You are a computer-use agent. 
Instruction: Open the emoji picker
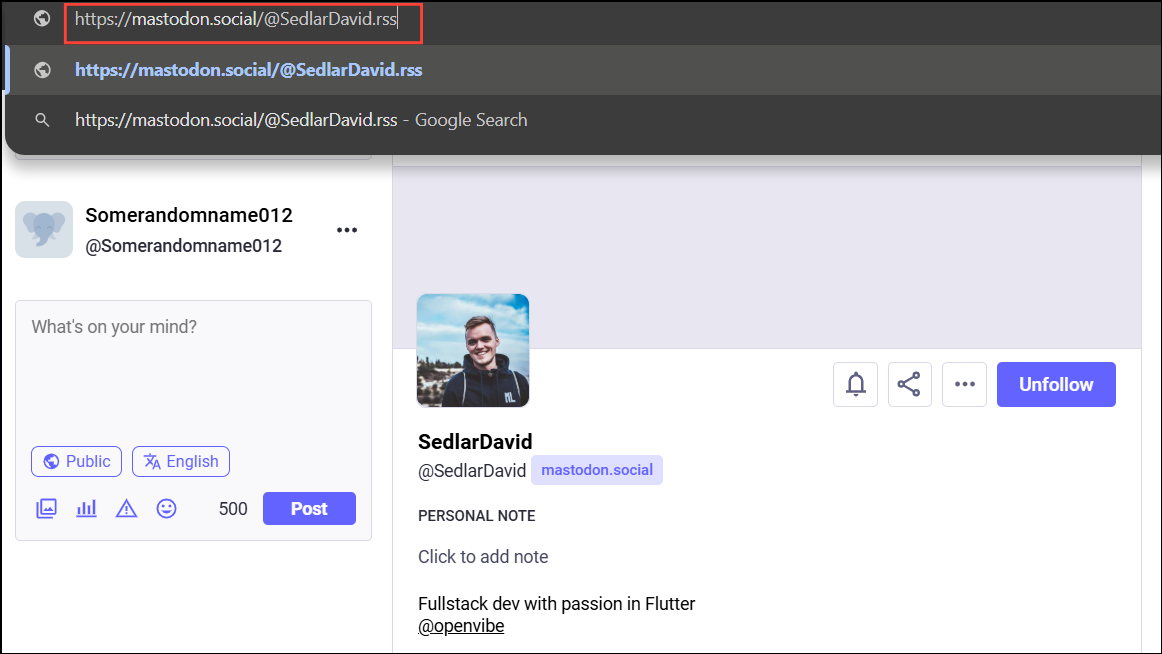click(167, 508)
